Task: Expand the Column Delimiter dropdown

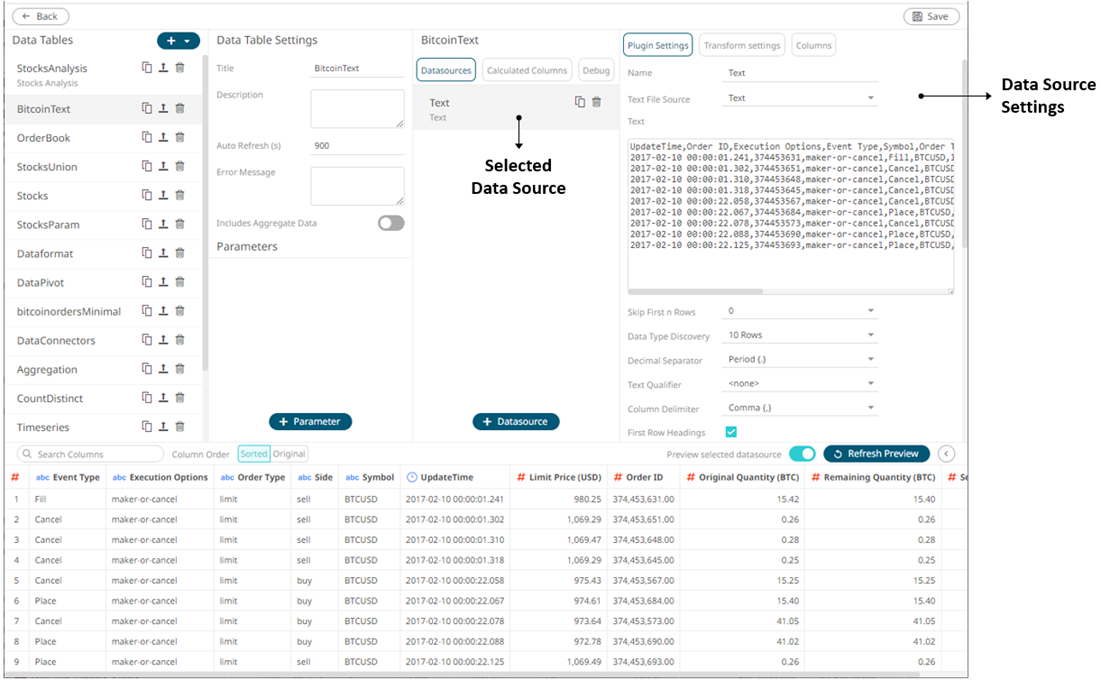Action: [800, 408]
